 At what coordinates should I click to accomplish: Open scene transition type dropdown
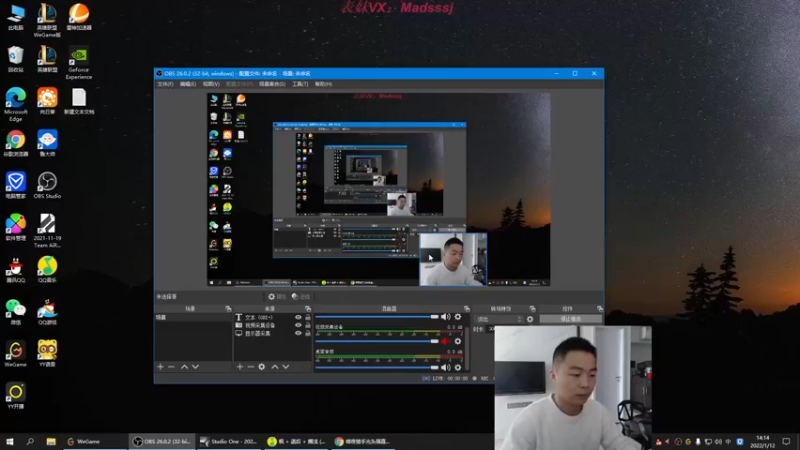click(499, 319)
